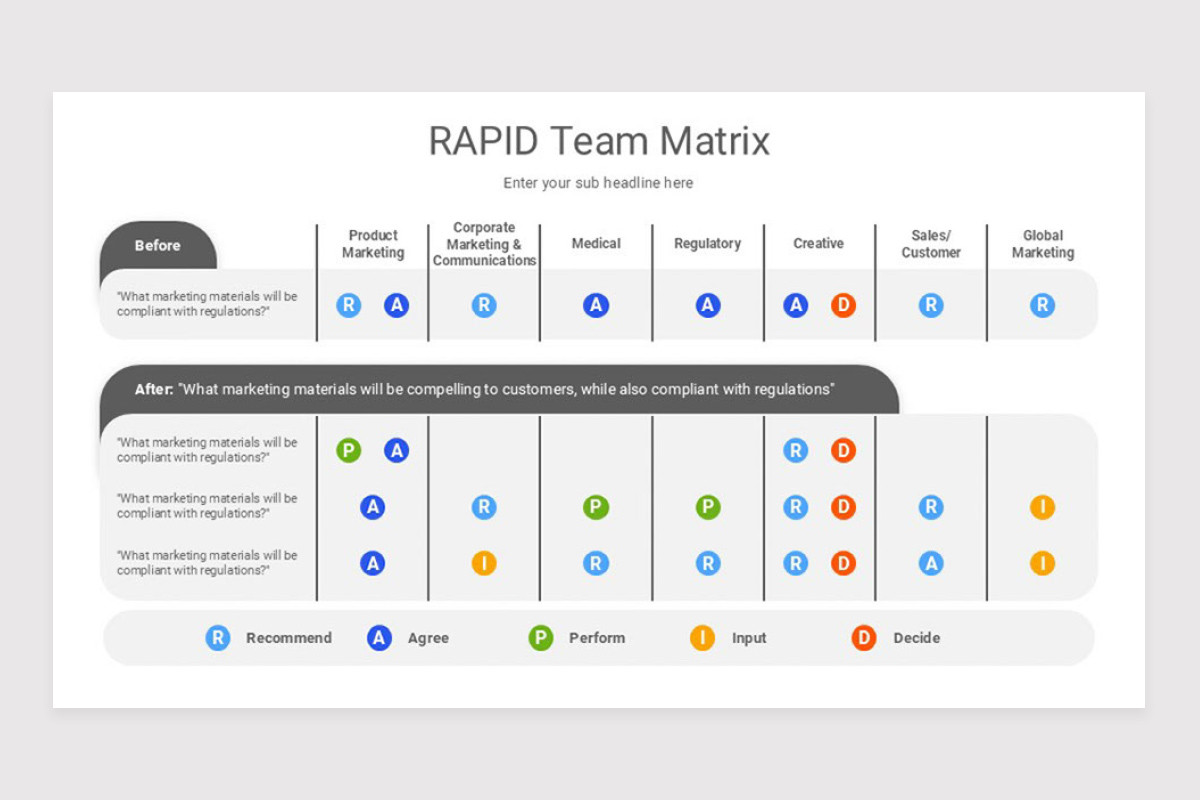This screenshot has height=800, width=1200.
Task: Click the R Recommend badge under Sales/Customer
Action: click(x=930, y=305)
